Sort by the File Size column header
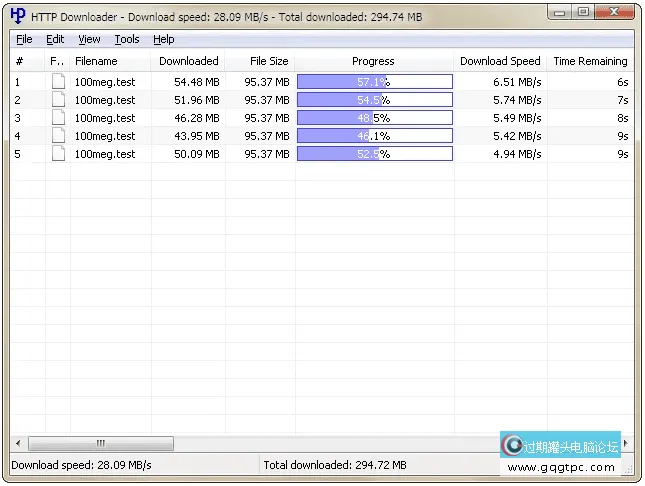The width and height of the screenshot is (645, 486). coord(260,61)
